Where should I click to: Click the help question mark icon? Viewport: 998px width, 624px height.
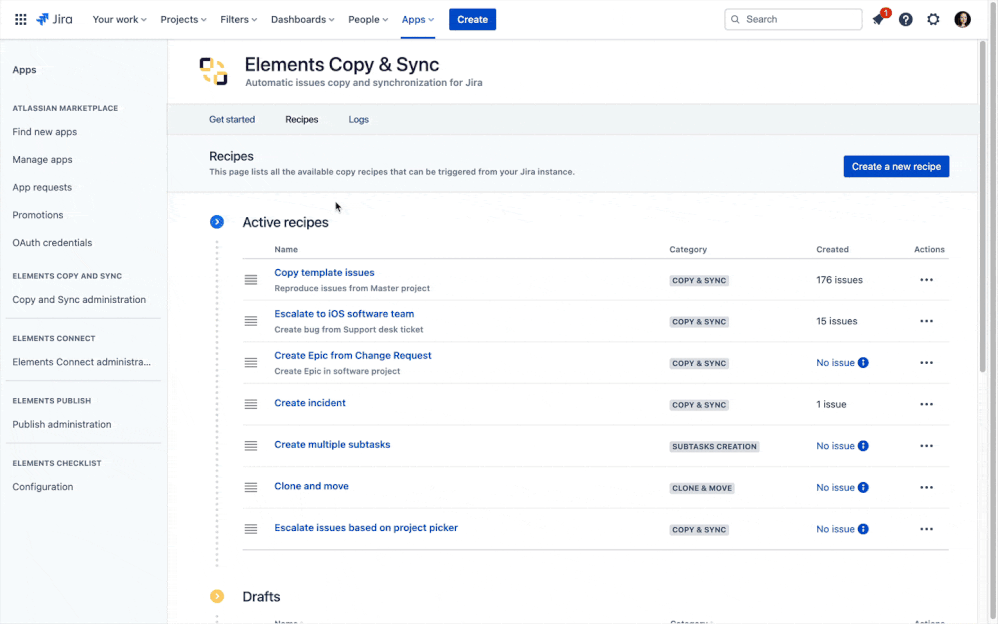905,18
